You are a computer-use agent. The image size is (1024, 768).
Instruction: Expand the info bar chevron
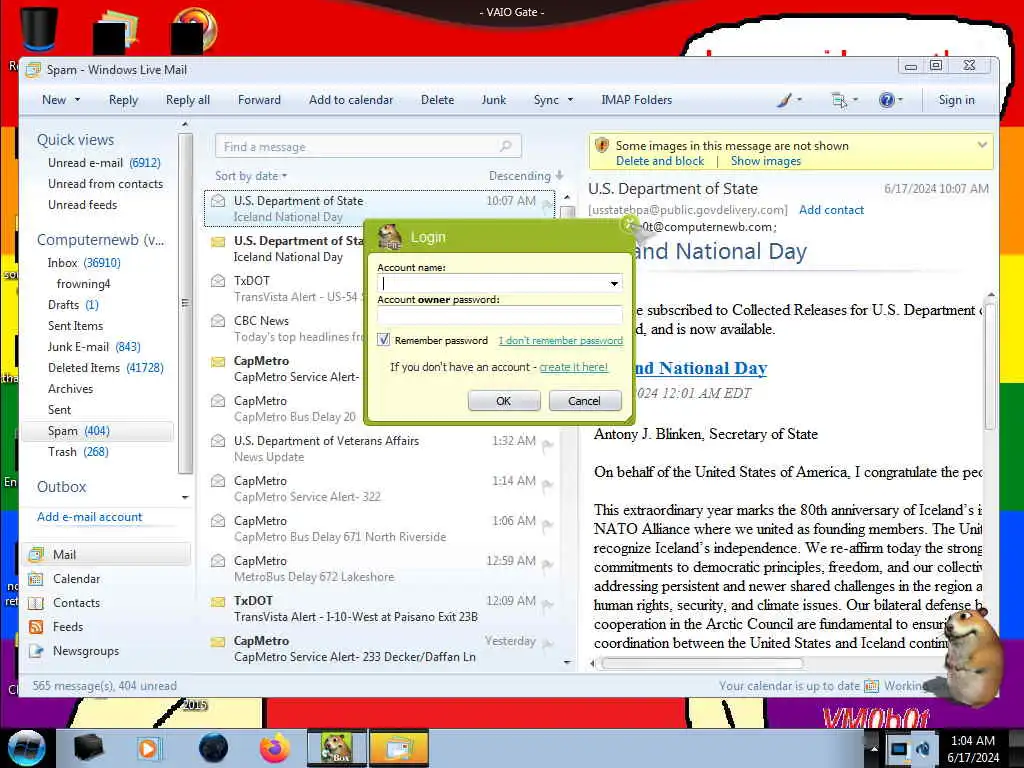[982, 145]
